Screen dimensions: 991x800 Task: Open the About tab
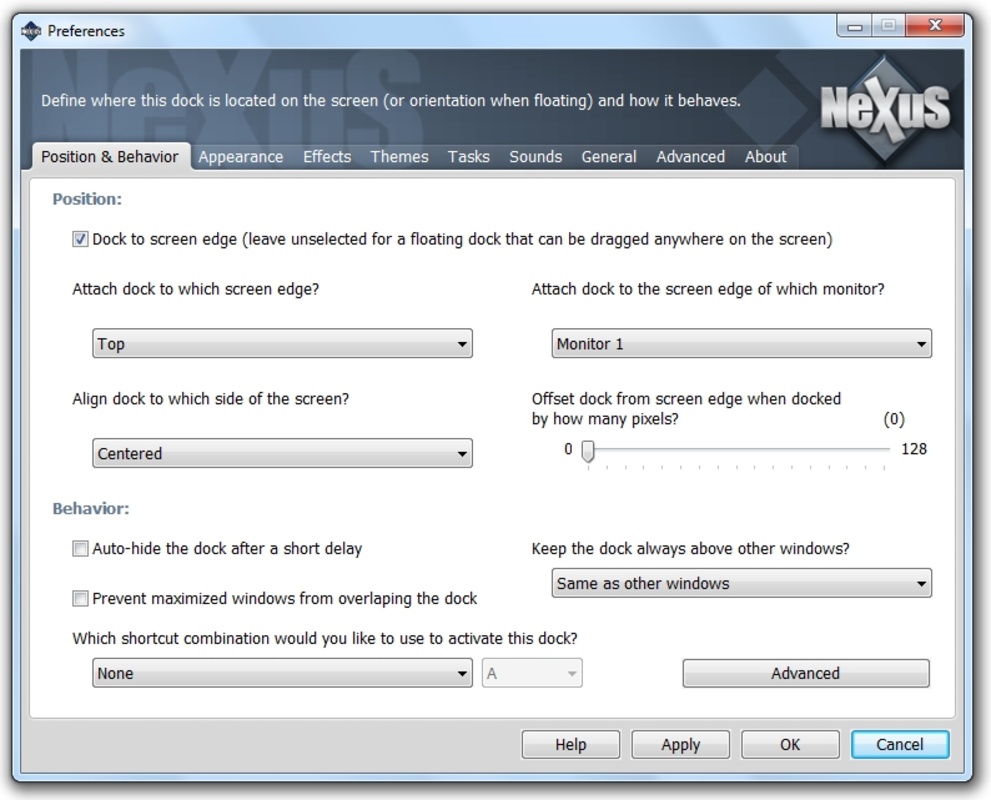765,157
